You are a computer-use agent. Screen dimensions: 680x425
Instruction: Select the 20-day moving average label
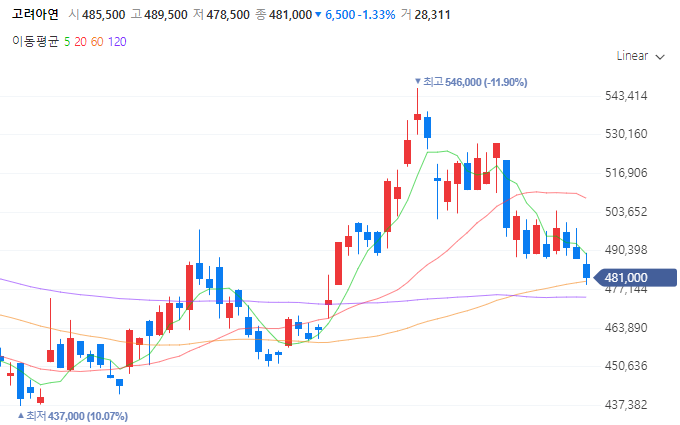80,42
